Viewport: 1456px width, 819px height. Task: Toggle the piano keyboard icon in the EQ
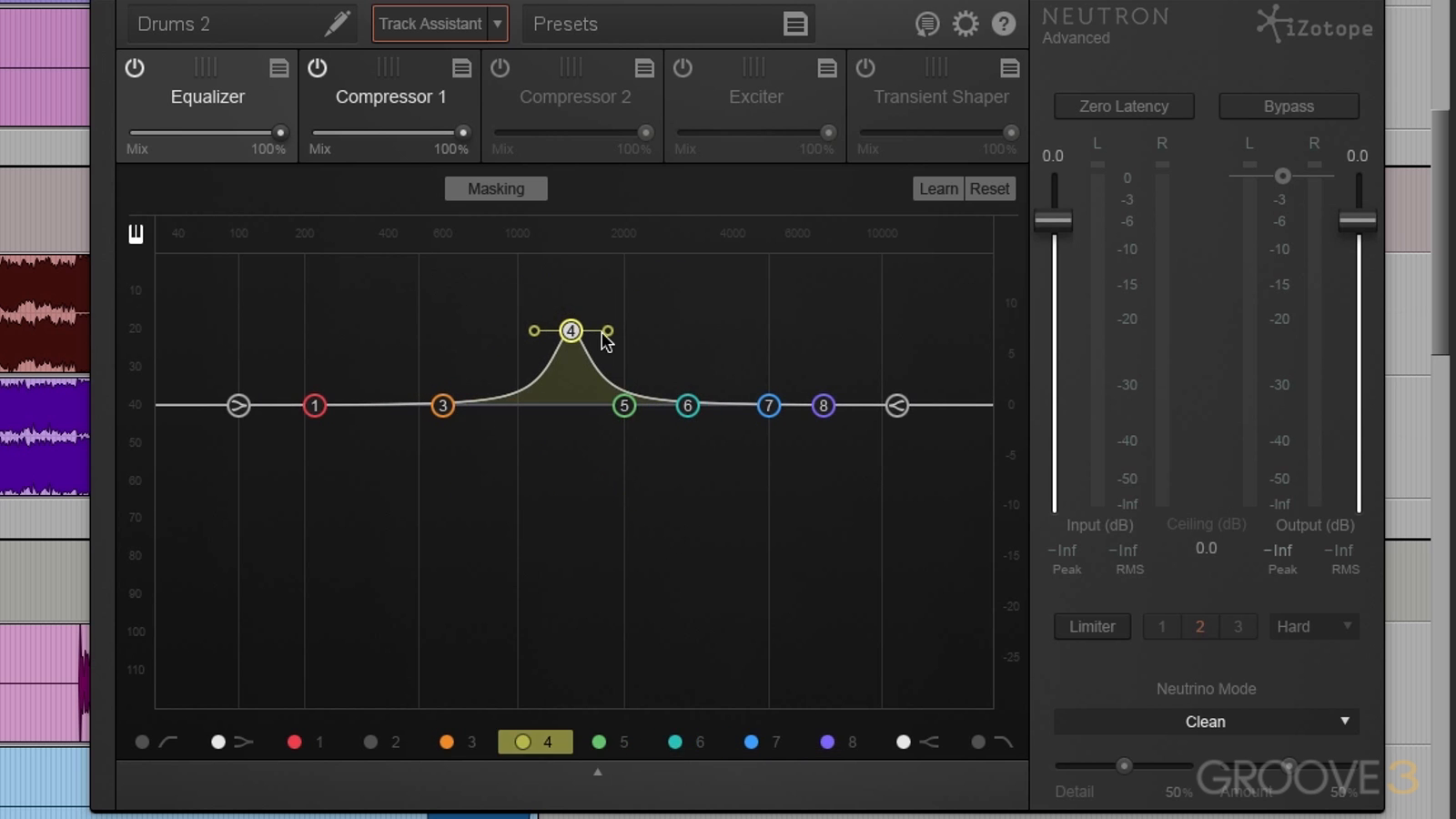[136, 234]
